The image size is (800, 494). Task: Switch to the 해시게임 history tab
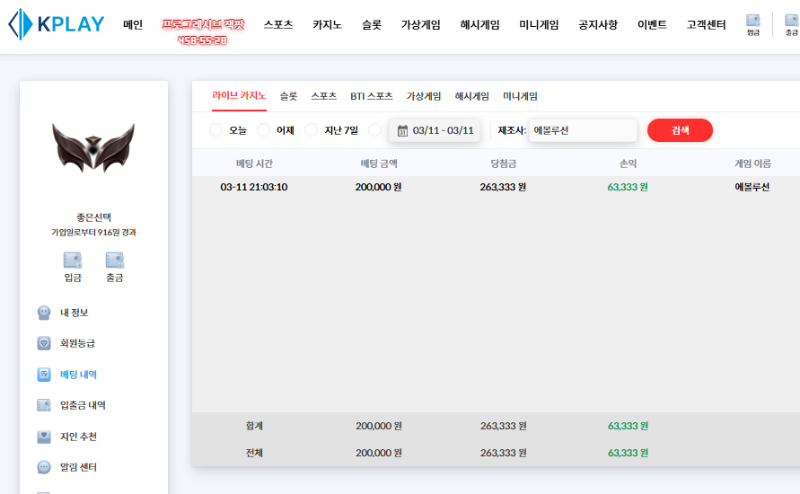(x=472, y=96)
